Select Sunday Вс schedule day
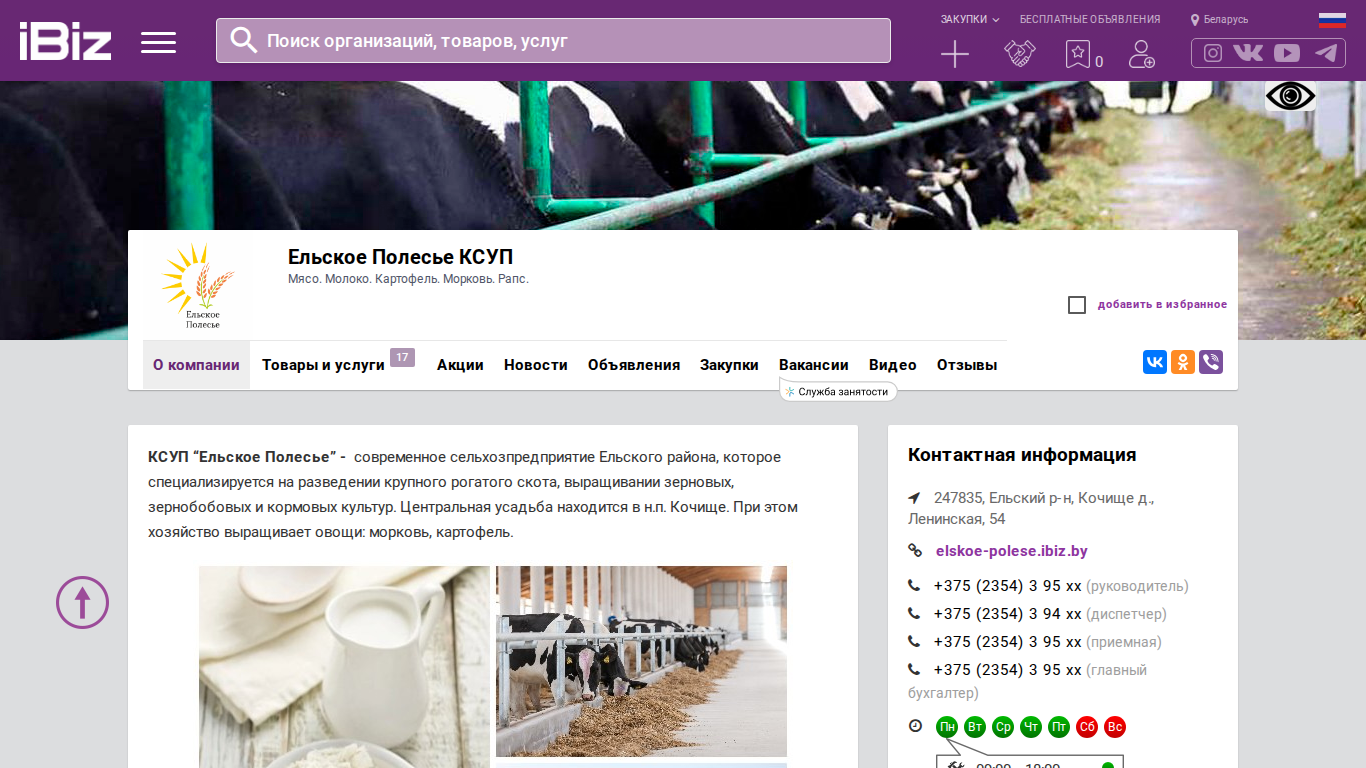The height and width of the screenshot is (768, 1366). click(1115, 727)
